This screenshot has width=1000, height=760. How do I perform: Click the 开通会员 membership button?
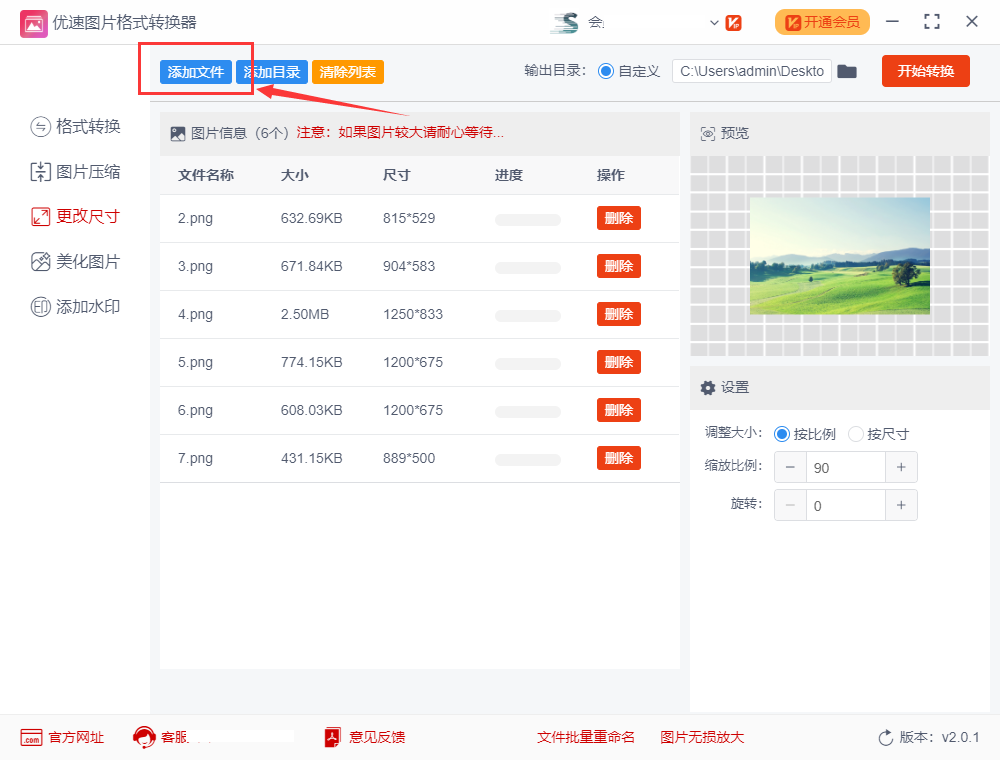(x=822, y=21)
